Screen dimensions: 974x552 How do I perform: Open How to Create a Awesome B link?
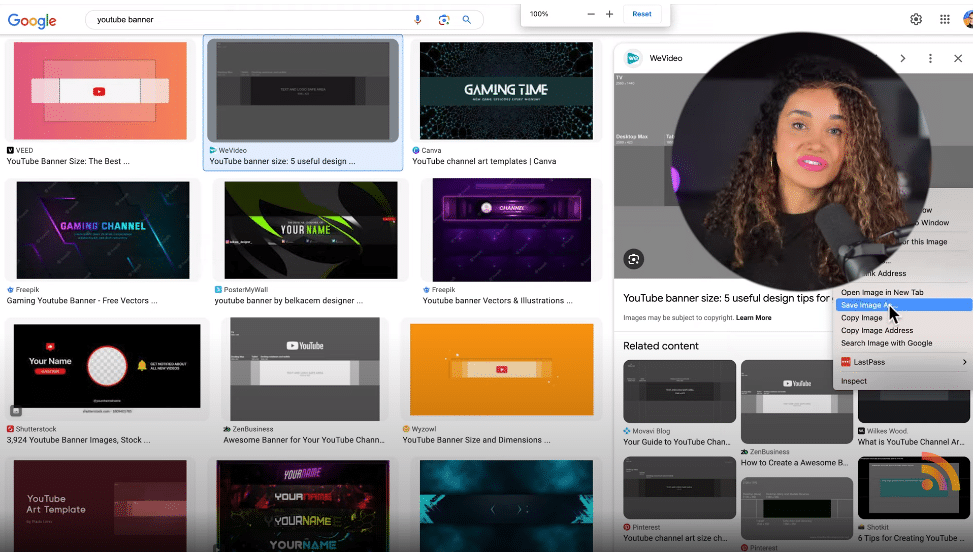[x=795, y=463]
